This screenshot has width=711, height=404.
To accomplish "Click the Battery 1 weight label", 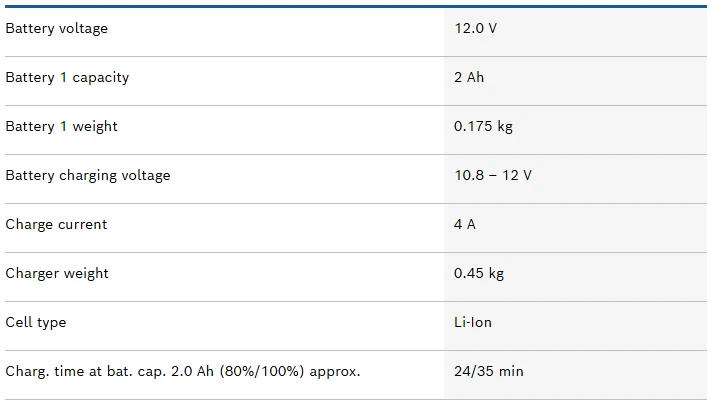I will click(61, 127).
